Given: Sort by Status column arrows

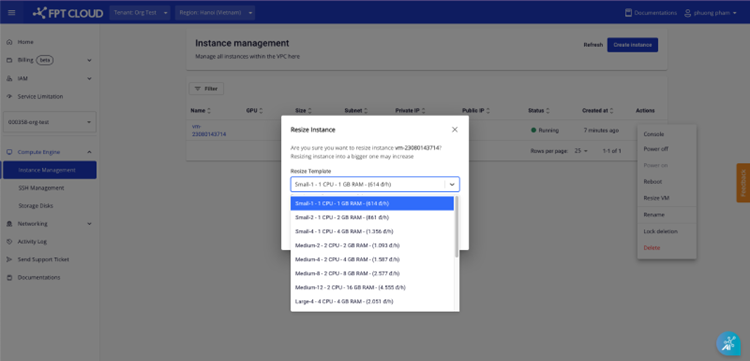Looking at the screenshot, I should [548, 111].
